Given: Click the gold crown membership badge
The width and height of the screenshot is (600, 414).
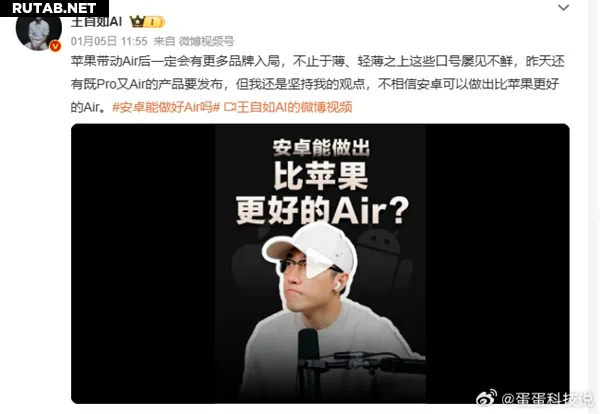Looking at the screenshot, I should coord(147,21).
